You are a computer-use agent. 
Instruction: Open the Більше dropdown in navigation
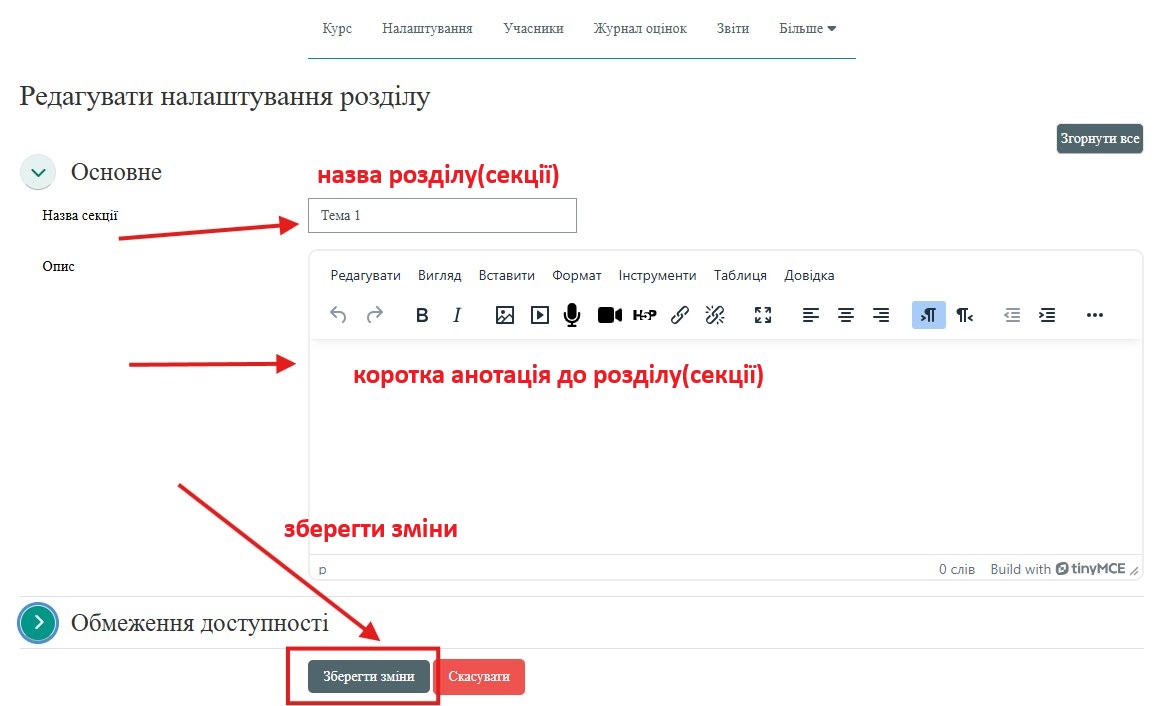tap(807, 28)
